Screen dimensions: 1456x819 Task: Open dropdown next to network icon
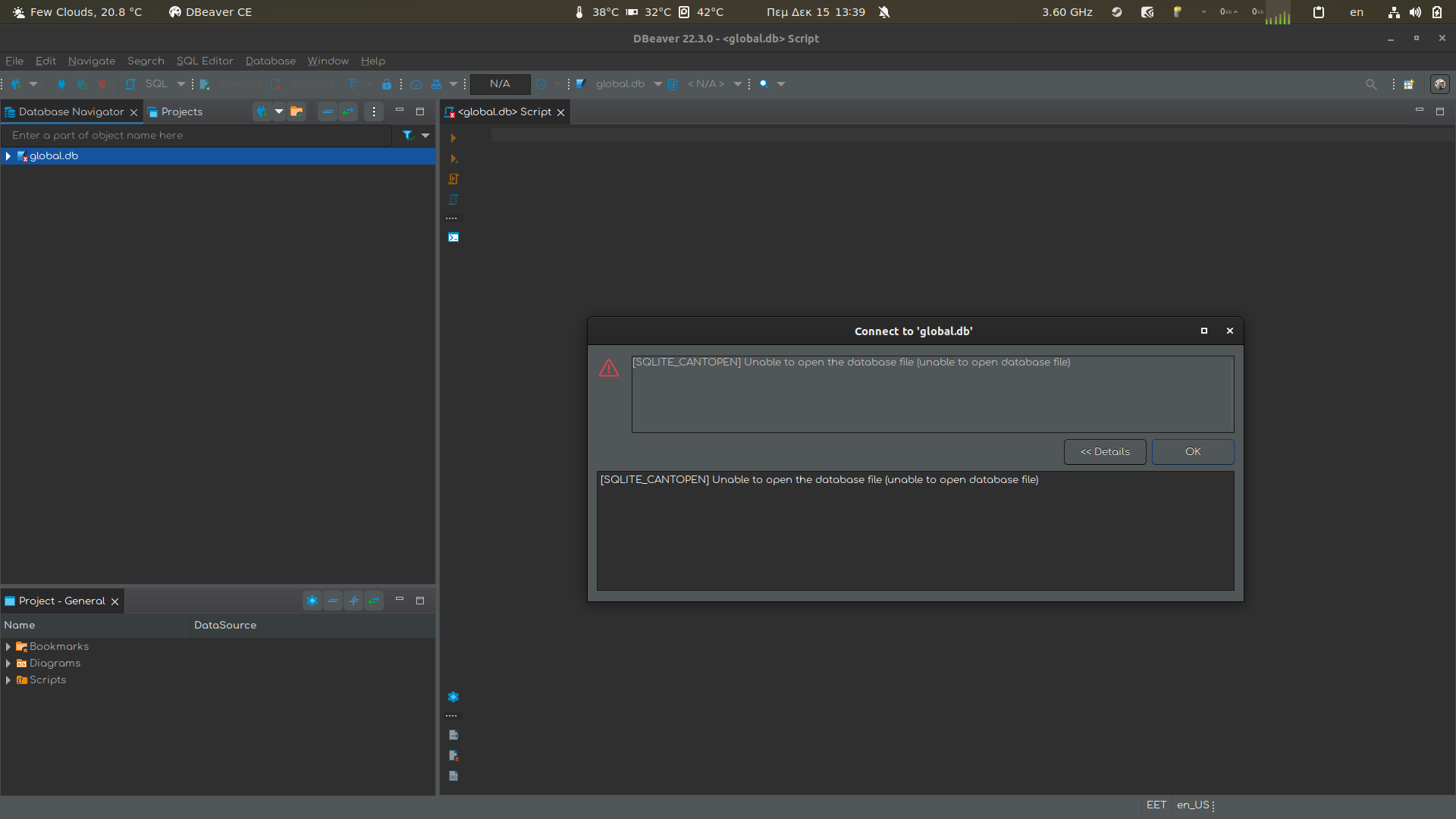453,84
